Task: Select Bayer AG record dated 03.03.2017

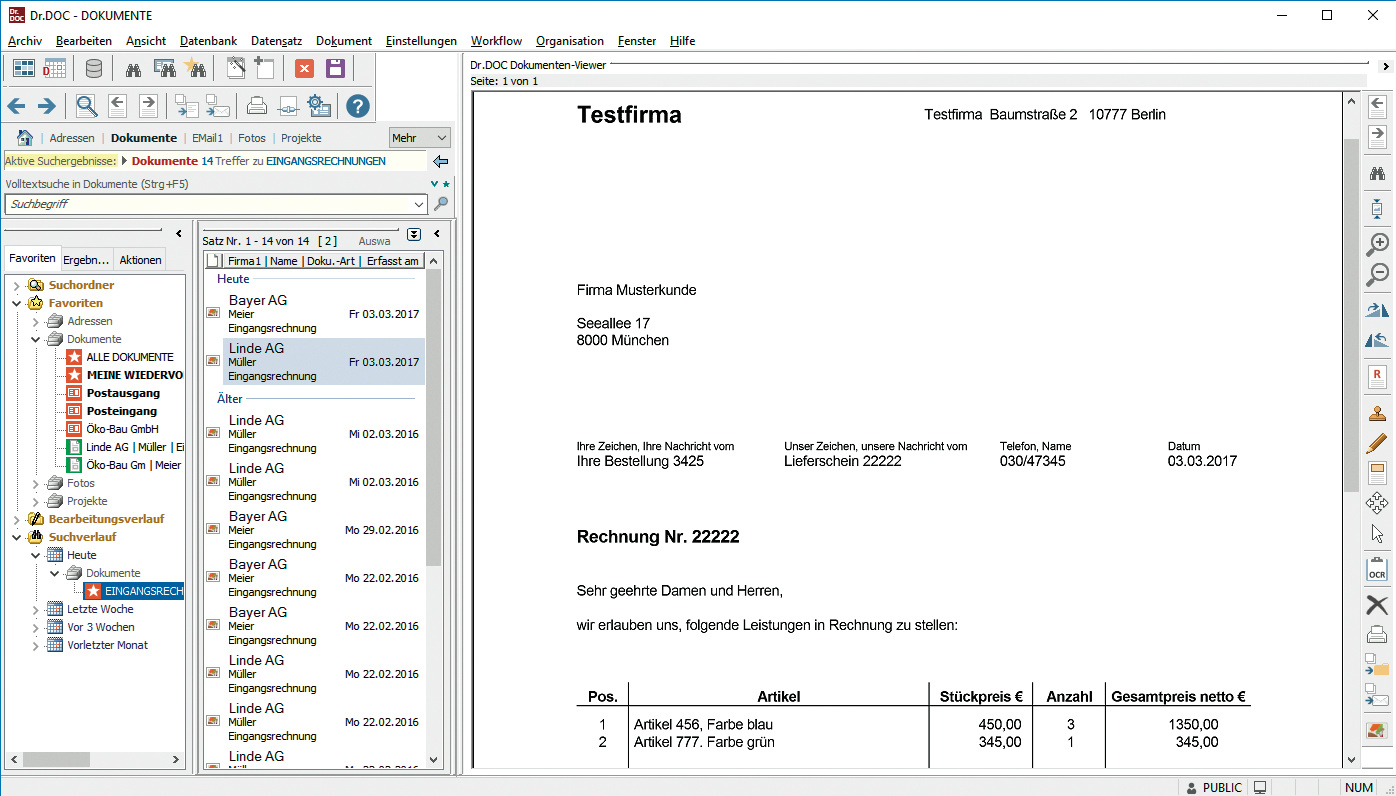Action: pyautogui.click(x=314, y=314)
